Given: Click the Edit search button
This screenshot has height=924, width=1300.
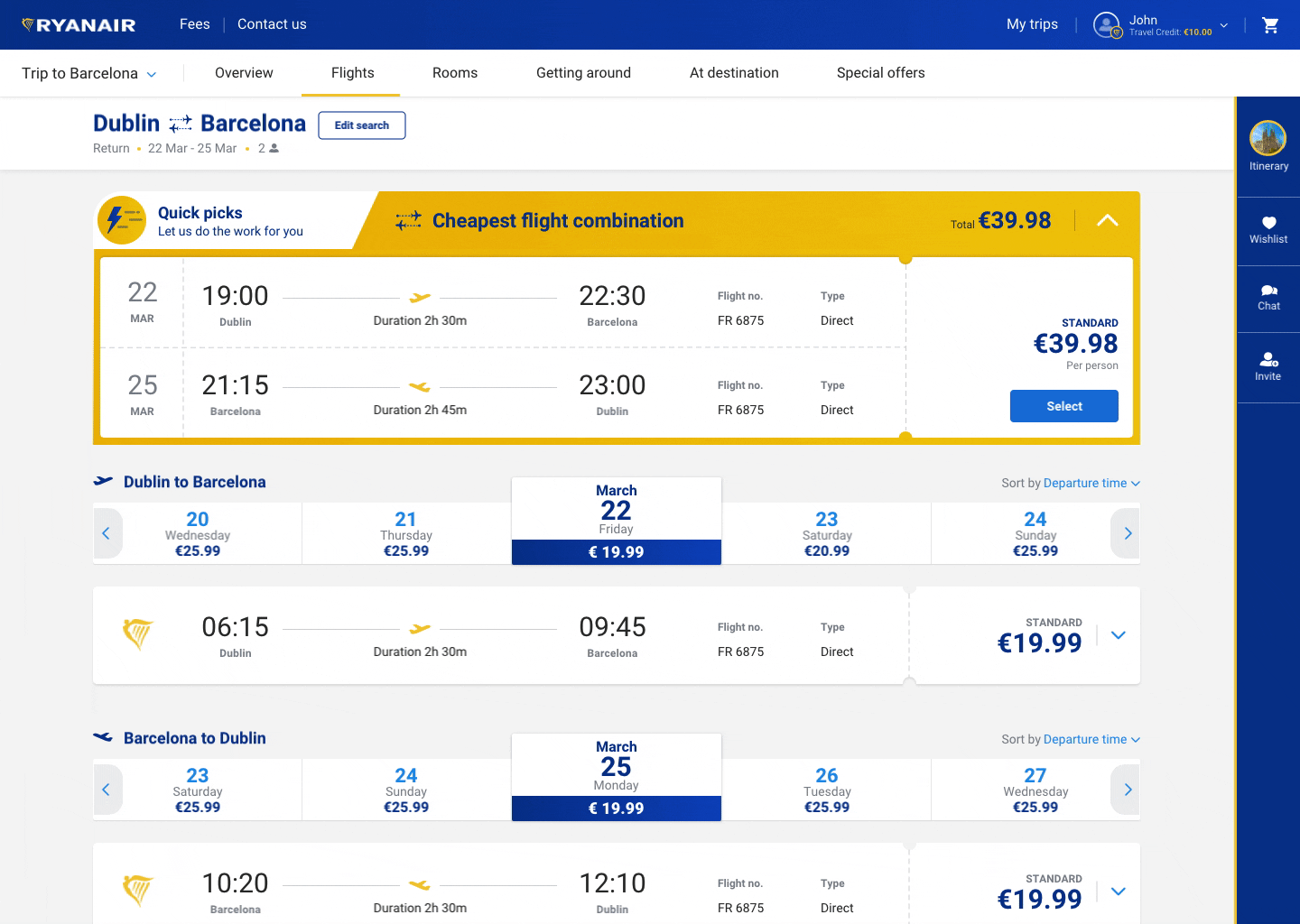Looking at the screenshot, I should tap(361, 125).
